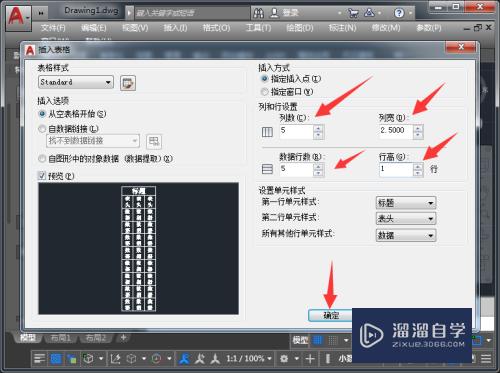Click the 列数 columns input field
500x373 pixels.
coord(297,131)
